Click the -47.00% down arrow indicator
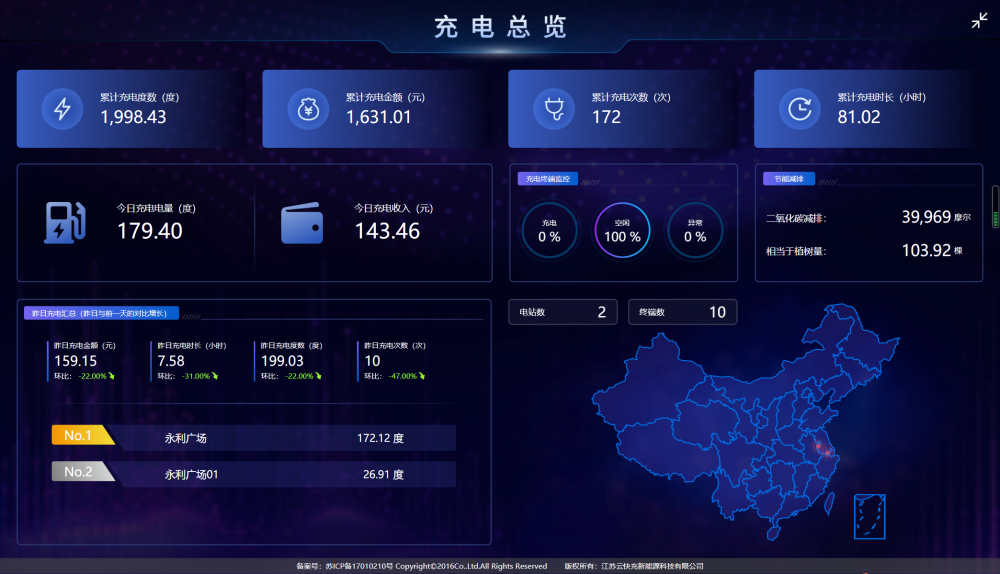Image resolution: width=1000 pixels, height=574 pixels. [x=422, y=376]
